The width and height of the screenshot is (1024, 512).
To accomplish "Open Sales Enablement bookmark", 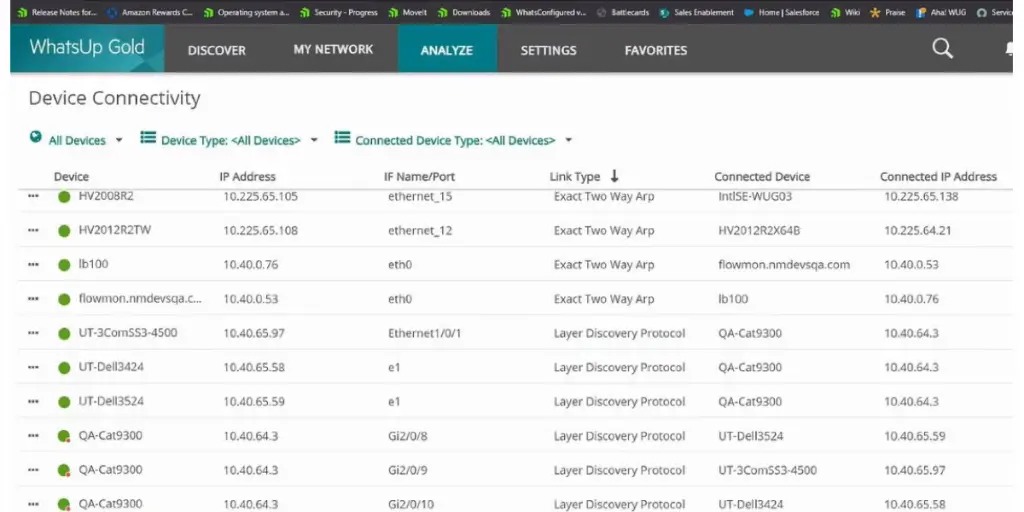I will 697,12.
